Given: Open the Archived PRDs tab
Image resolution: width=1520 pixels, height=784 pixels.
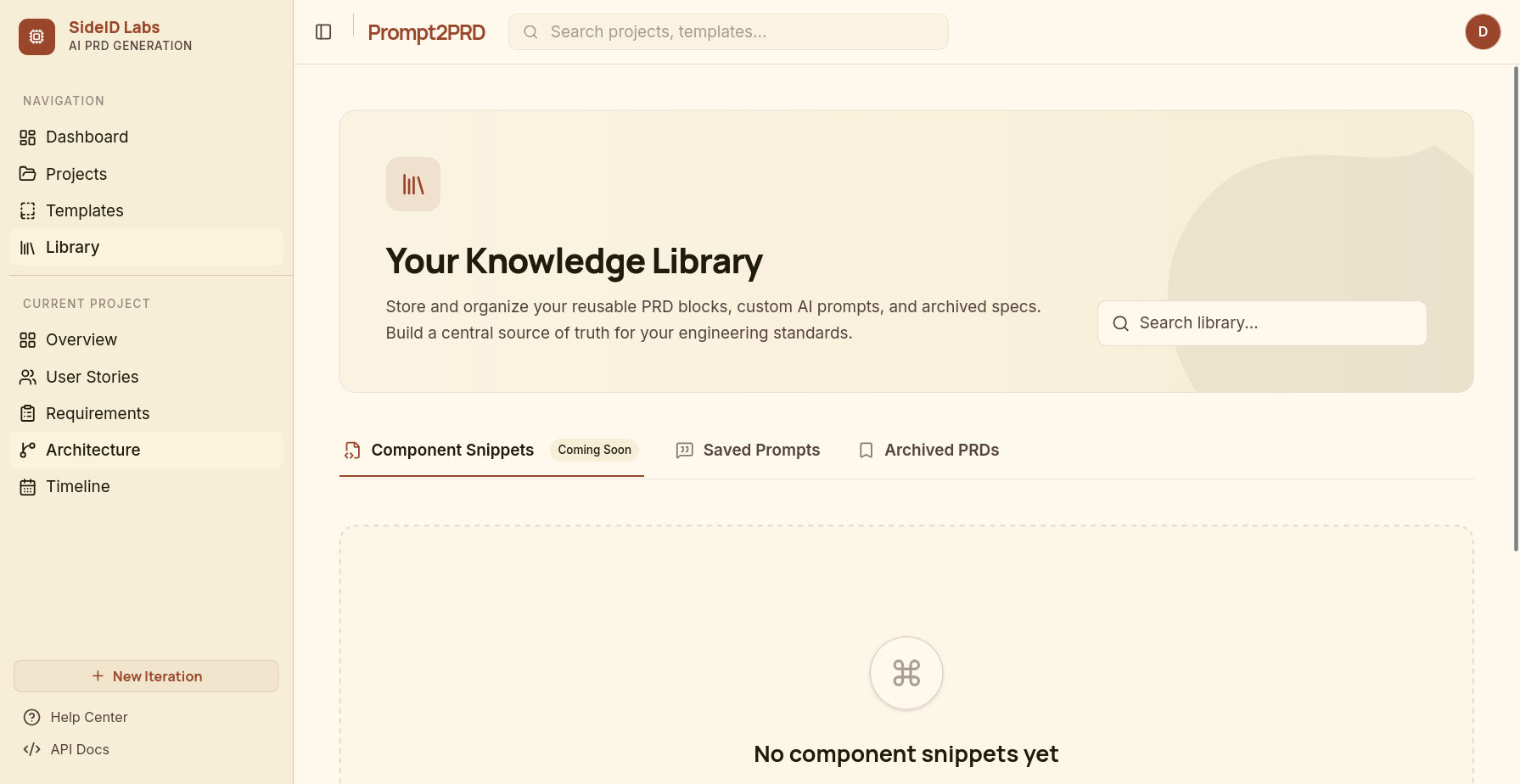Looking at the screenshot, I should pos(928,450).
